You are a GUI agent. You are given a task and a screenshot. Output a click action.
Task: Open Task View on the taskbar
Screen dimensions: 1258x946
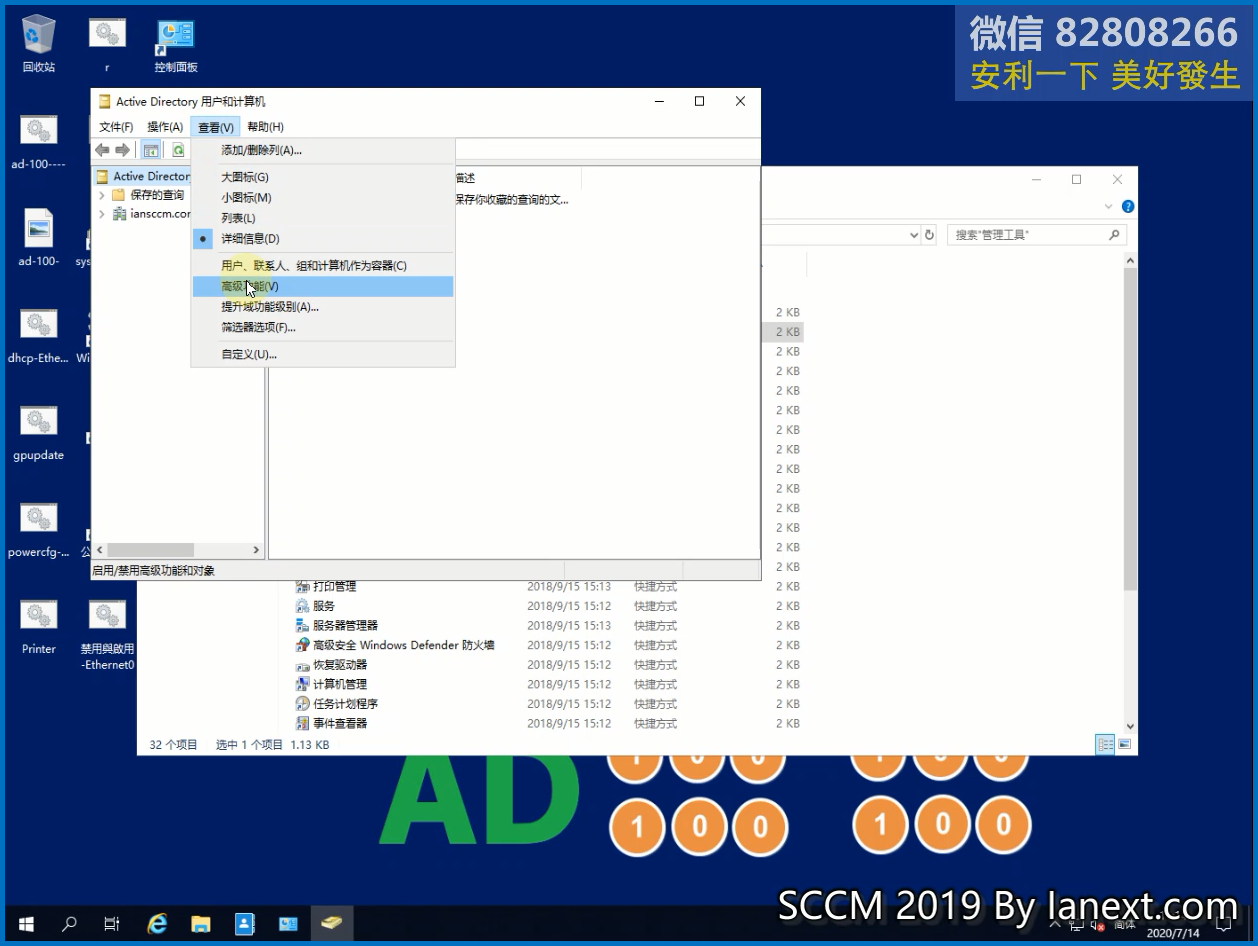click(112, 924)
